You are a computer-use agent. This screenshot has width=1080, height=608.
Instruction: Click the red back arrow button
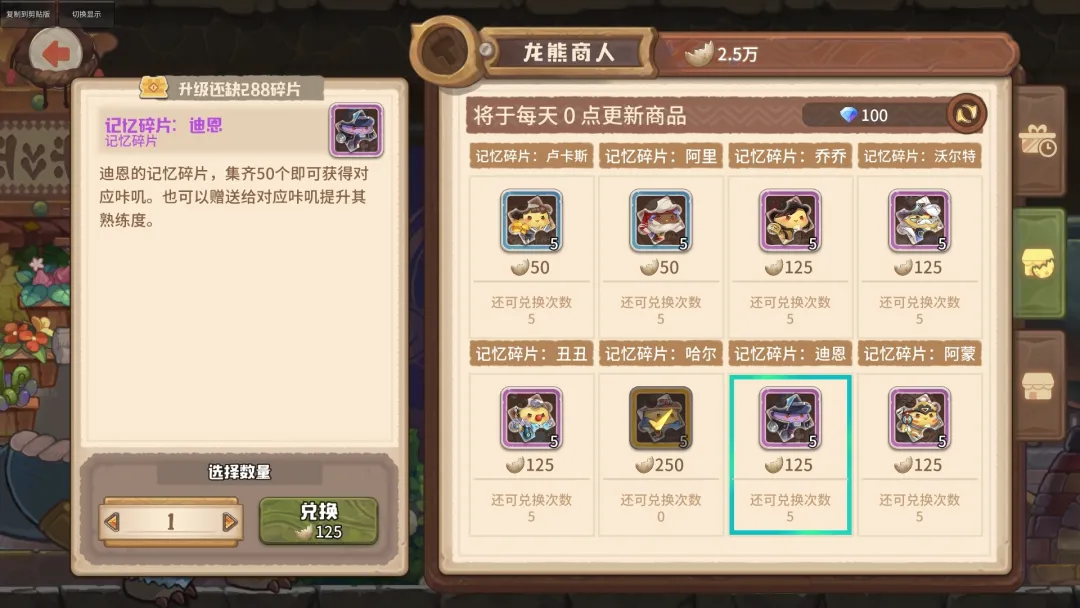click(56, 54)
